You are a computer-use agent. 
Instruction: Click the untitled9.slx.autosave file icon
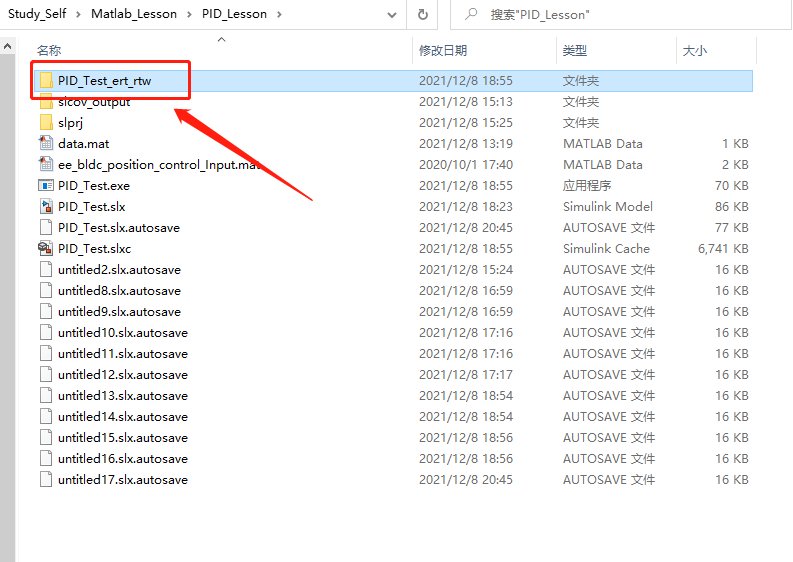46,312
